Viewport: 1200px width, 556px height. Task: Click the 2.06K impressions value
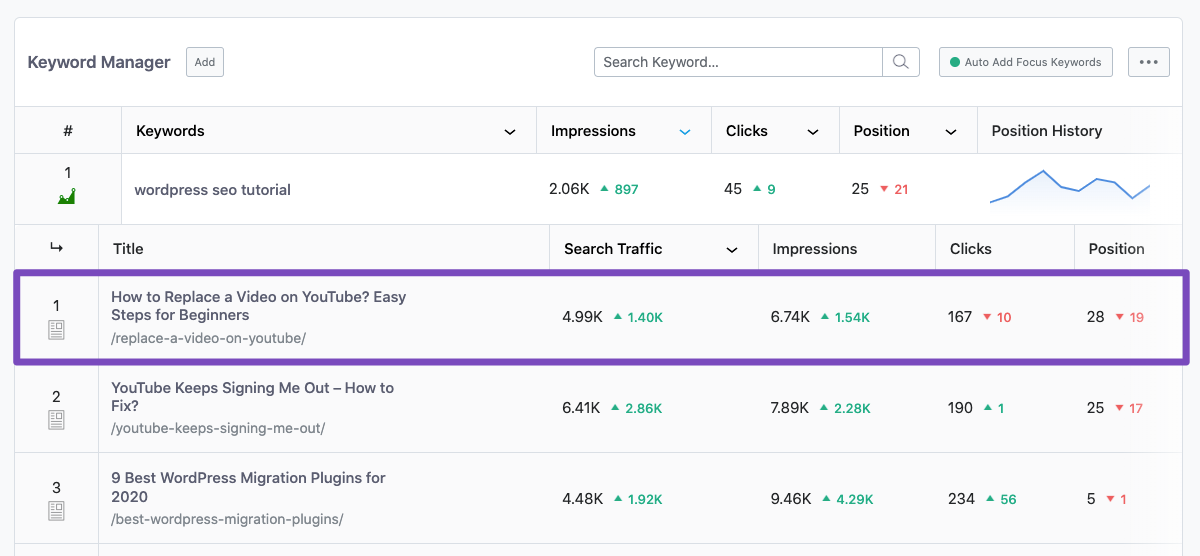click(569, 188)
